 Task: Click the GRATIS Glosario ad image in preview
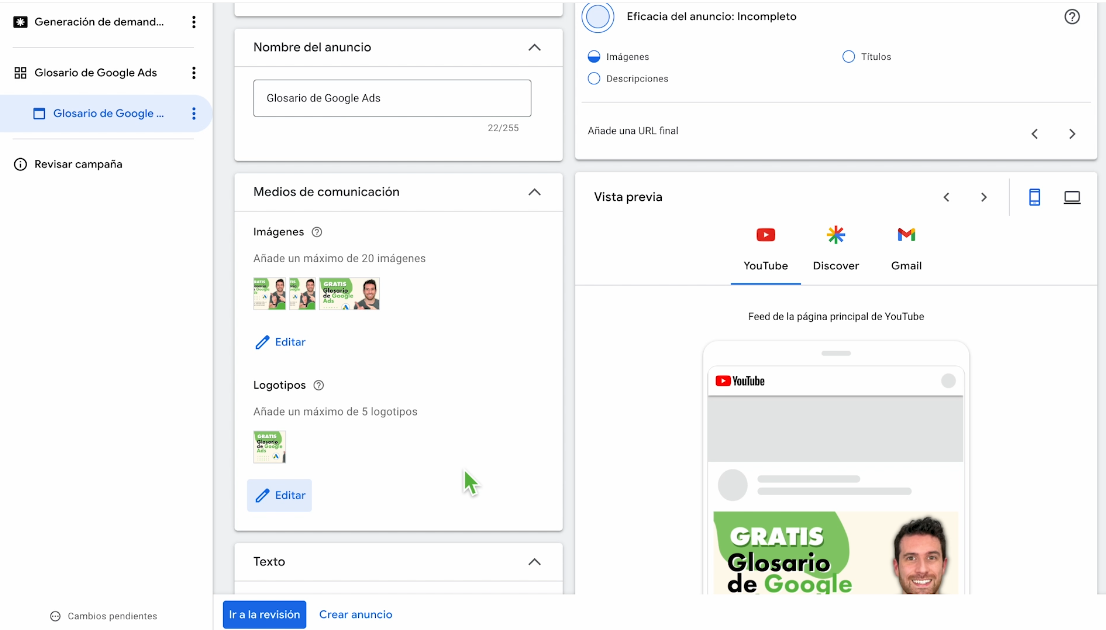tap(836, 552)
